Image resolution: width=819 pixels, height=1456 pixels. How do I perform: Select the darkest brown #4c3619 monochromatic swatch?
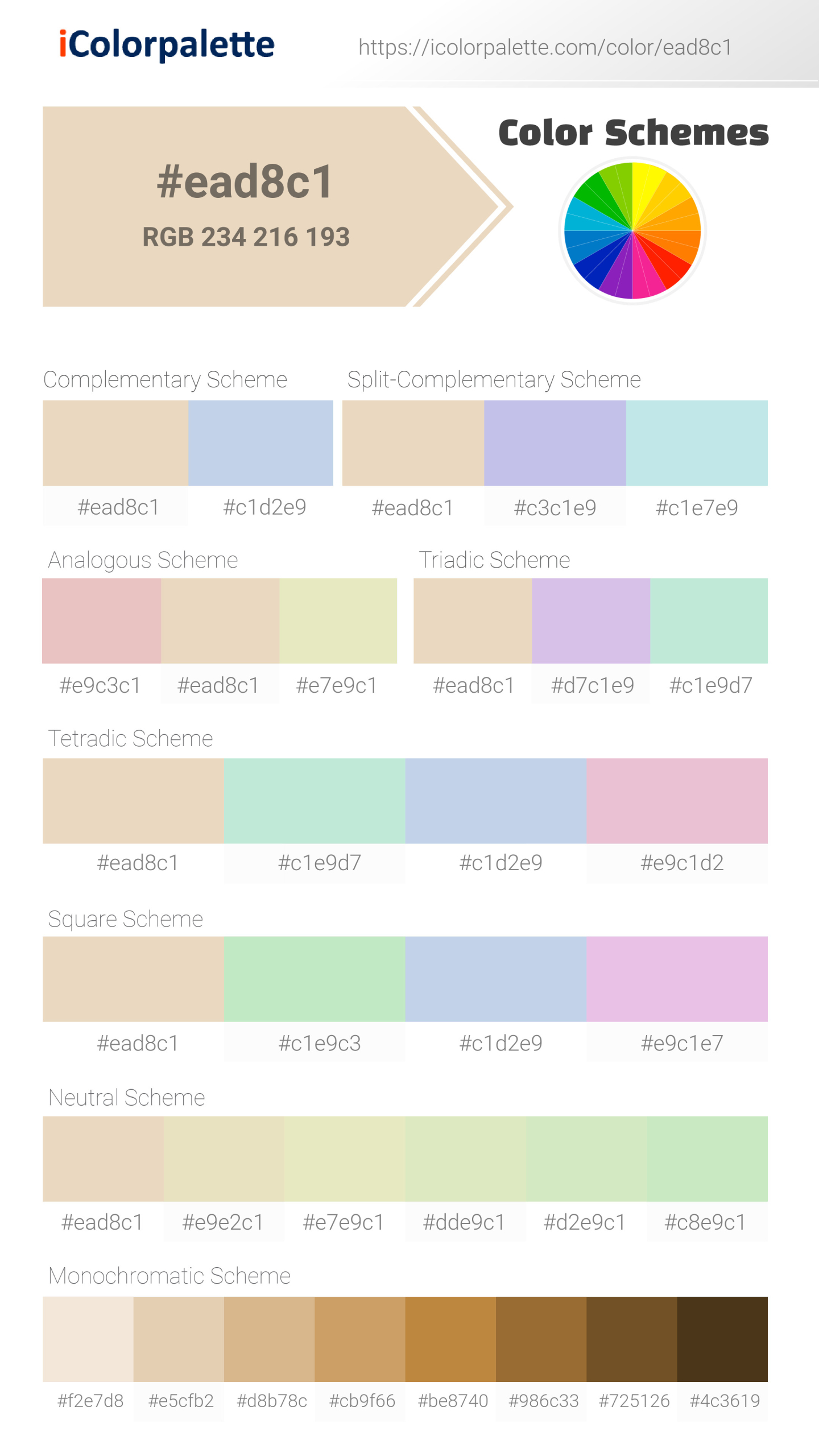[x=722, y=1339]
